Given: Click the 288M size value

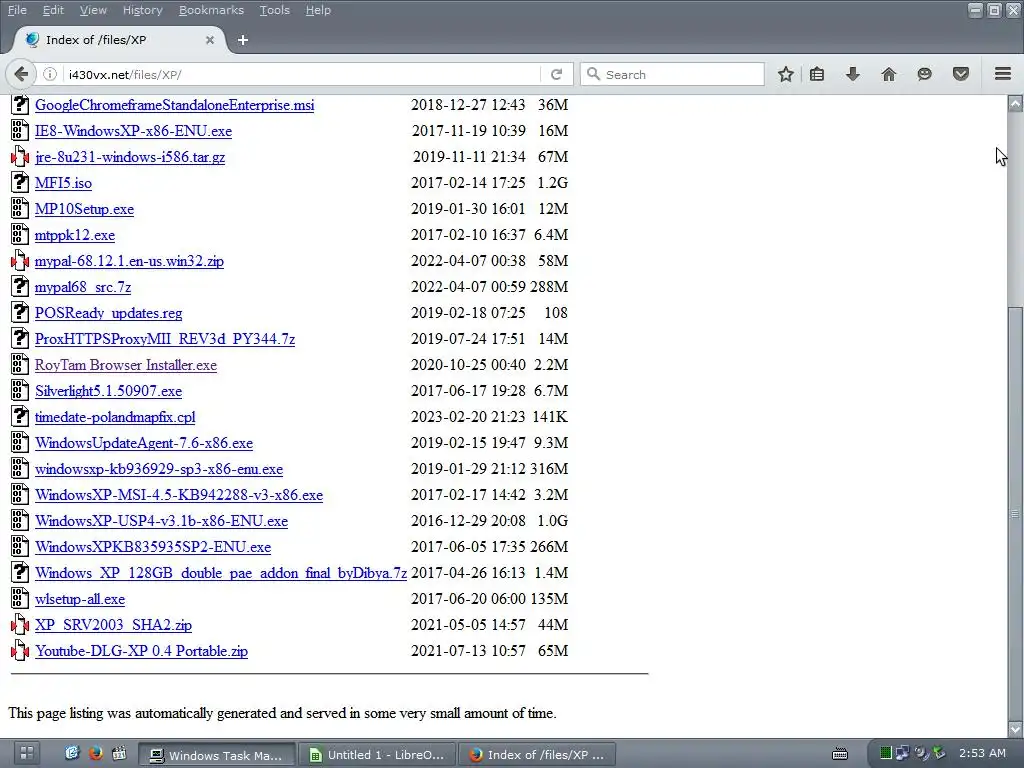Looking at the screenshot, I should tap(549, 287).
